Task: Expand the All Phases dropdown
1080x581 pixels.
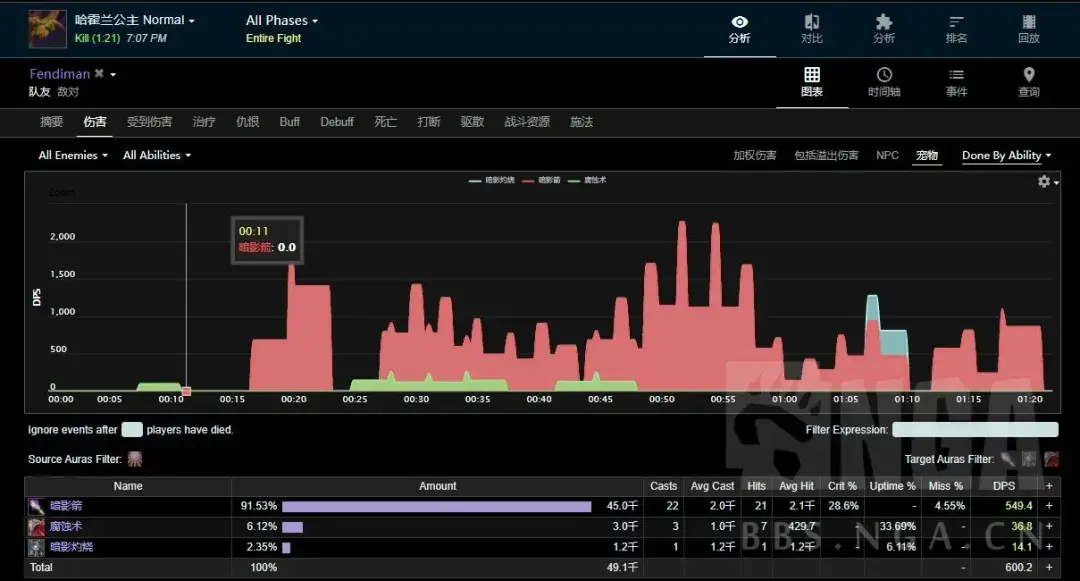Action: (x=281, y=20)
